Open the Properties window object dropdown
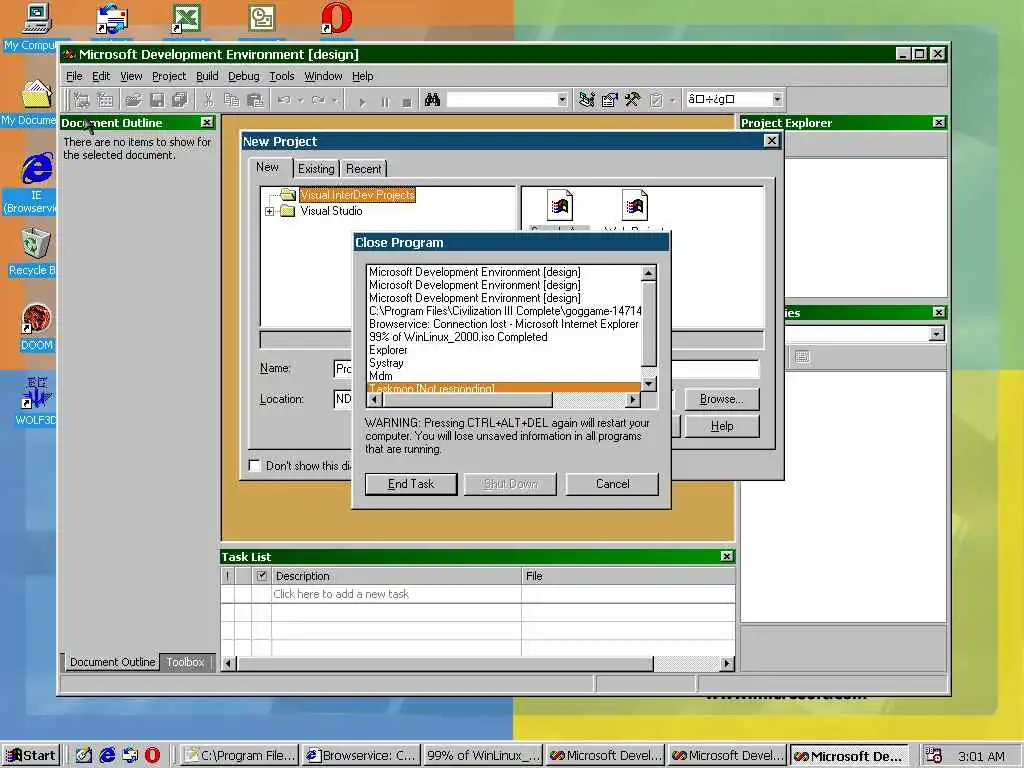 coord(937,334)
